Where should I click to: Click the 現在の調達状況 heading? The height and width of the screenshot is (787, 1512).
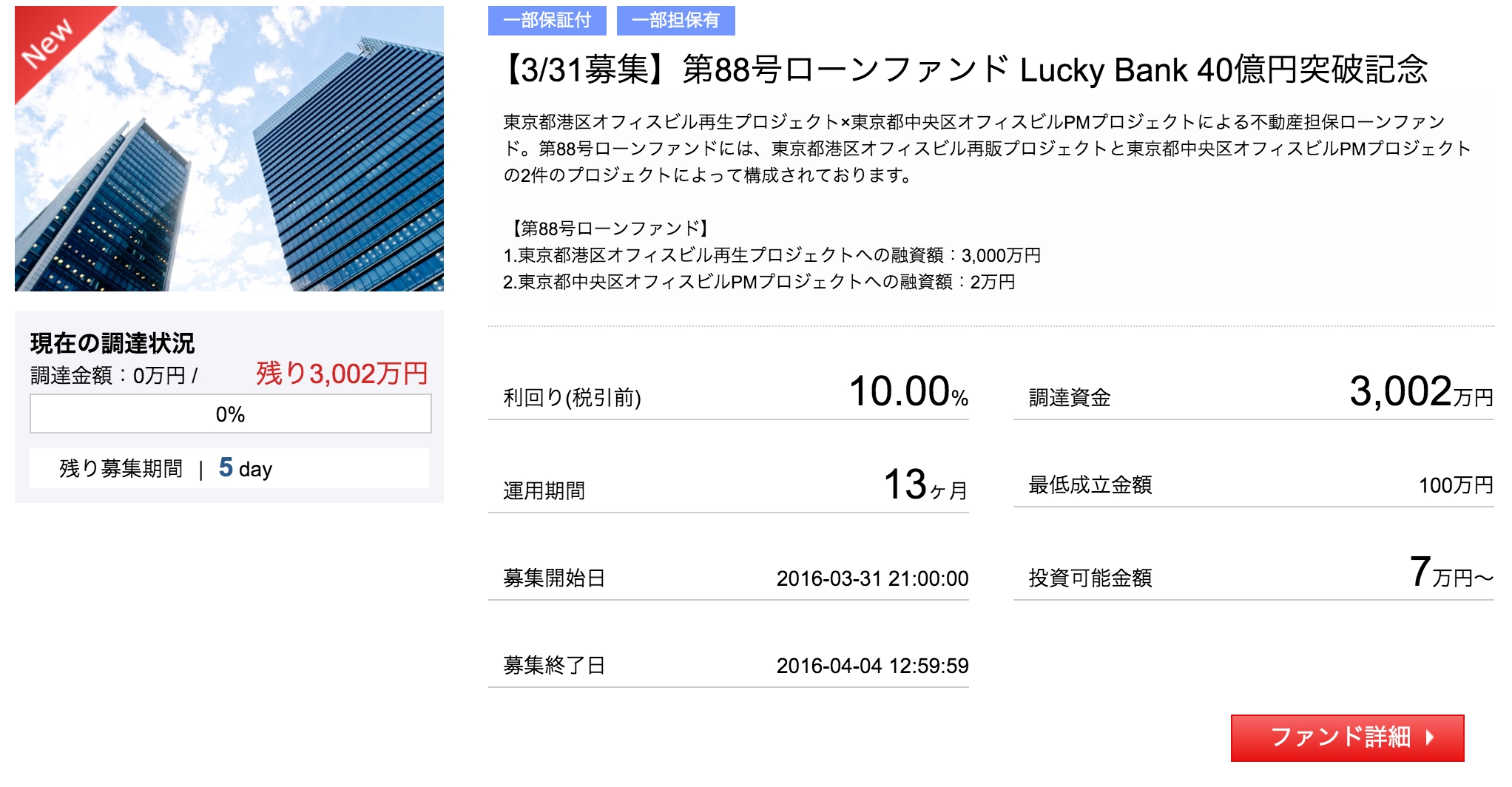click(x=112, y=343)
